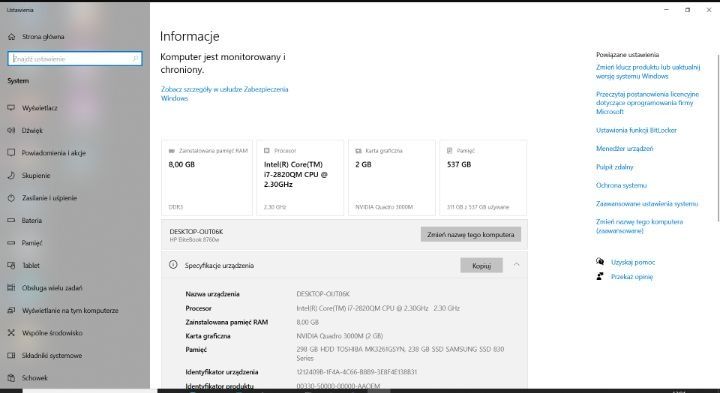The width and height of the screenshot is (720, 393).
Task: Click the Identyfikator urządzenia value
Action: (357, 372)
